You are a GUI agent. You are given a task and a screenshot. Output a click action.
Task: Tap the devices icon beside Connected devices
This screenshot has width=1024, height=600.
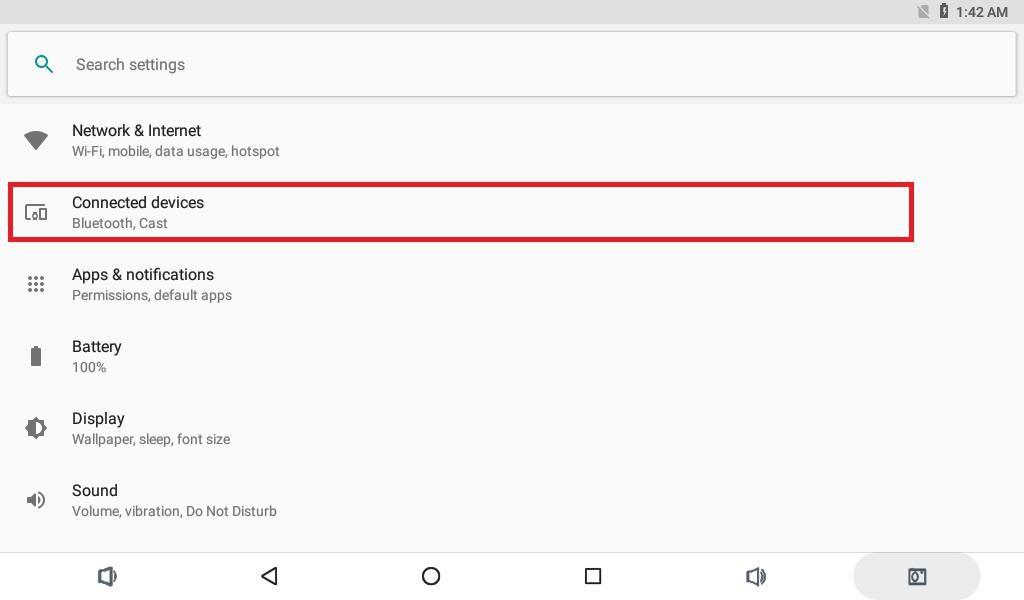tap(36, 212)
